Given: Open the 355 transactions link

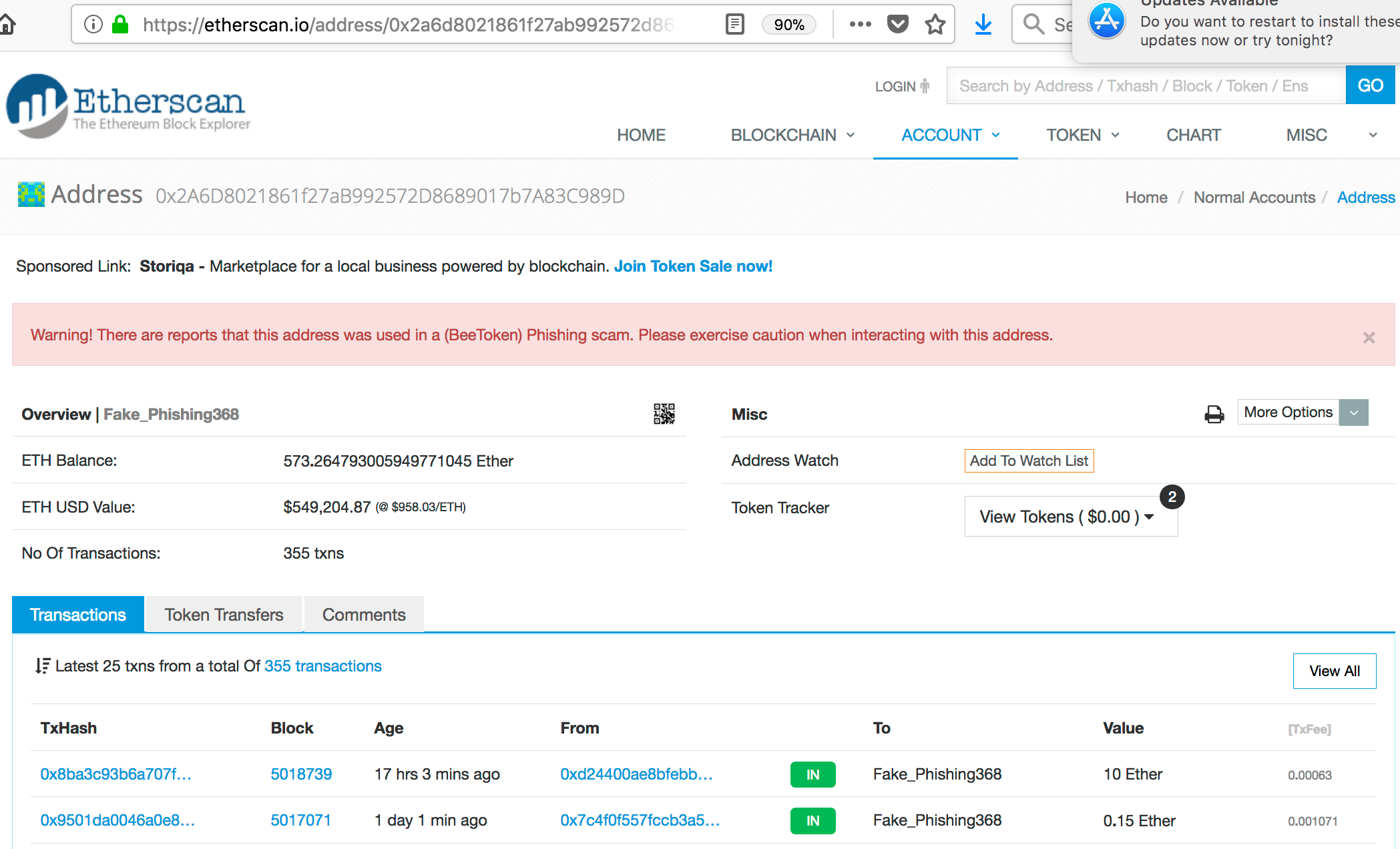Looking at the screenshot, I should click(323, 666).
